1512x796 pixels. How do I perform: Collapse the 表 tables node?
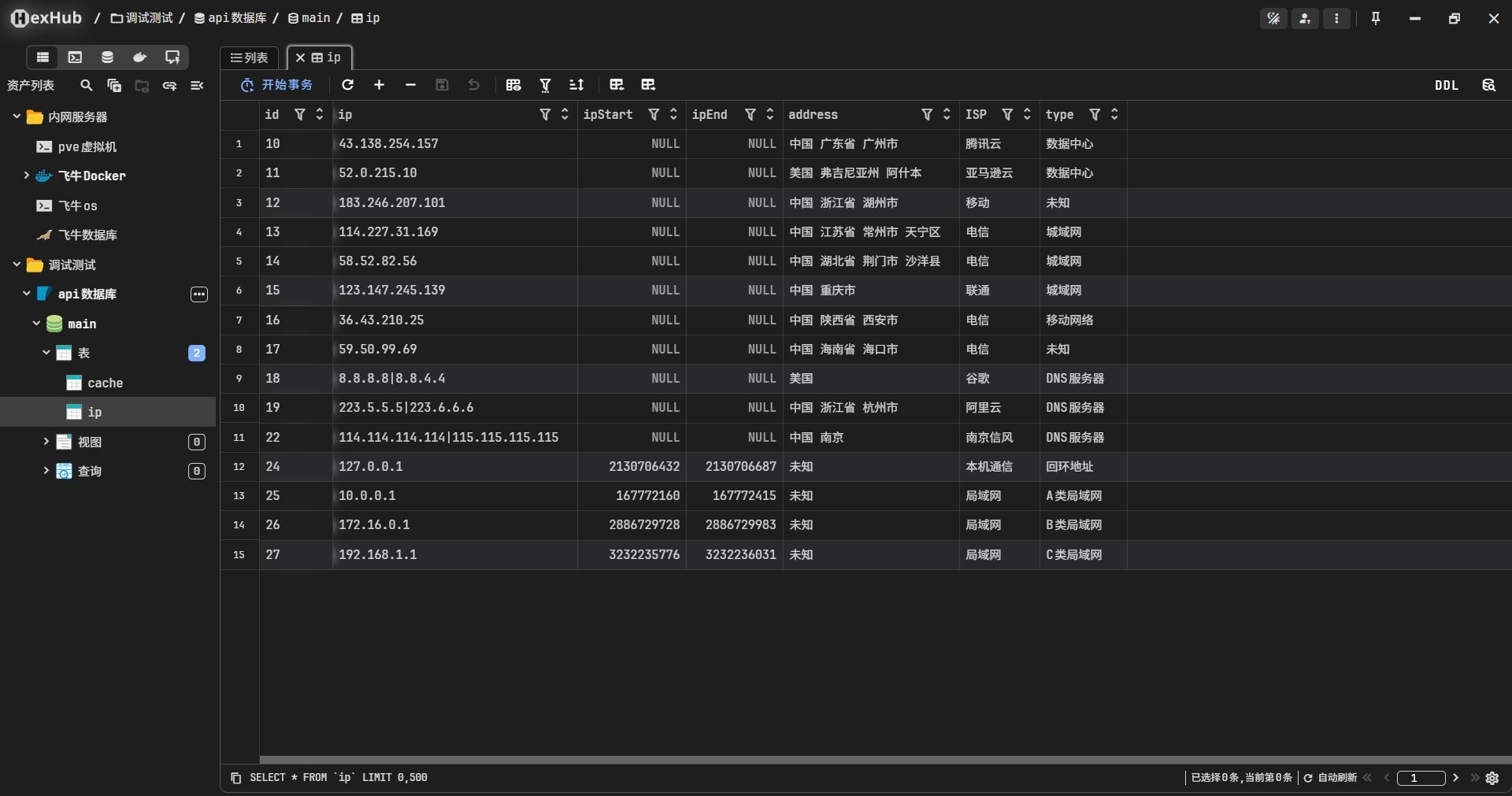46,353
